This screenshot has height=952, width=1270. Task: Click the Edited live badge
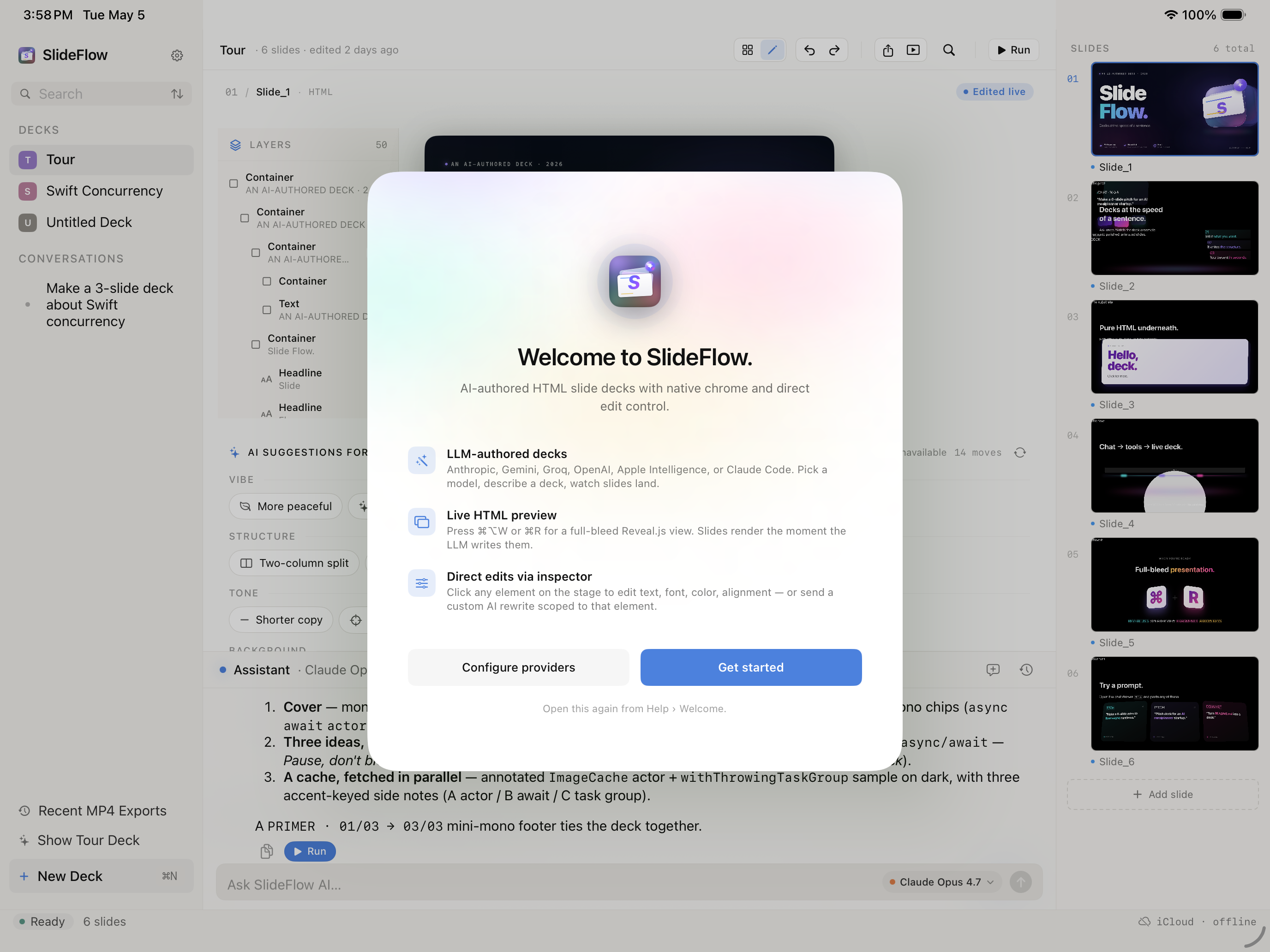point(994,92)
